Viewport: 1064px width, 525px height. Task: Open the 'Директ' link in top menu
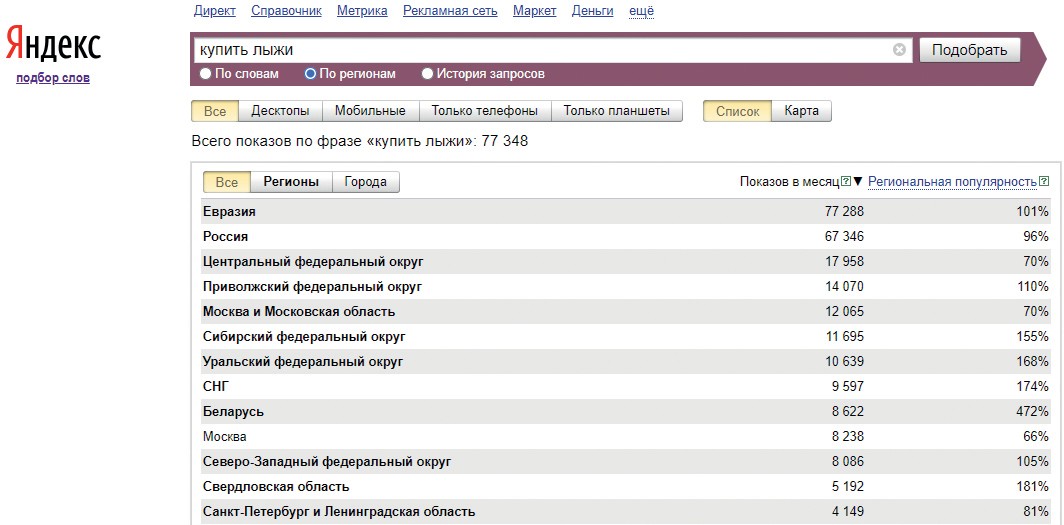pos(213,11)
